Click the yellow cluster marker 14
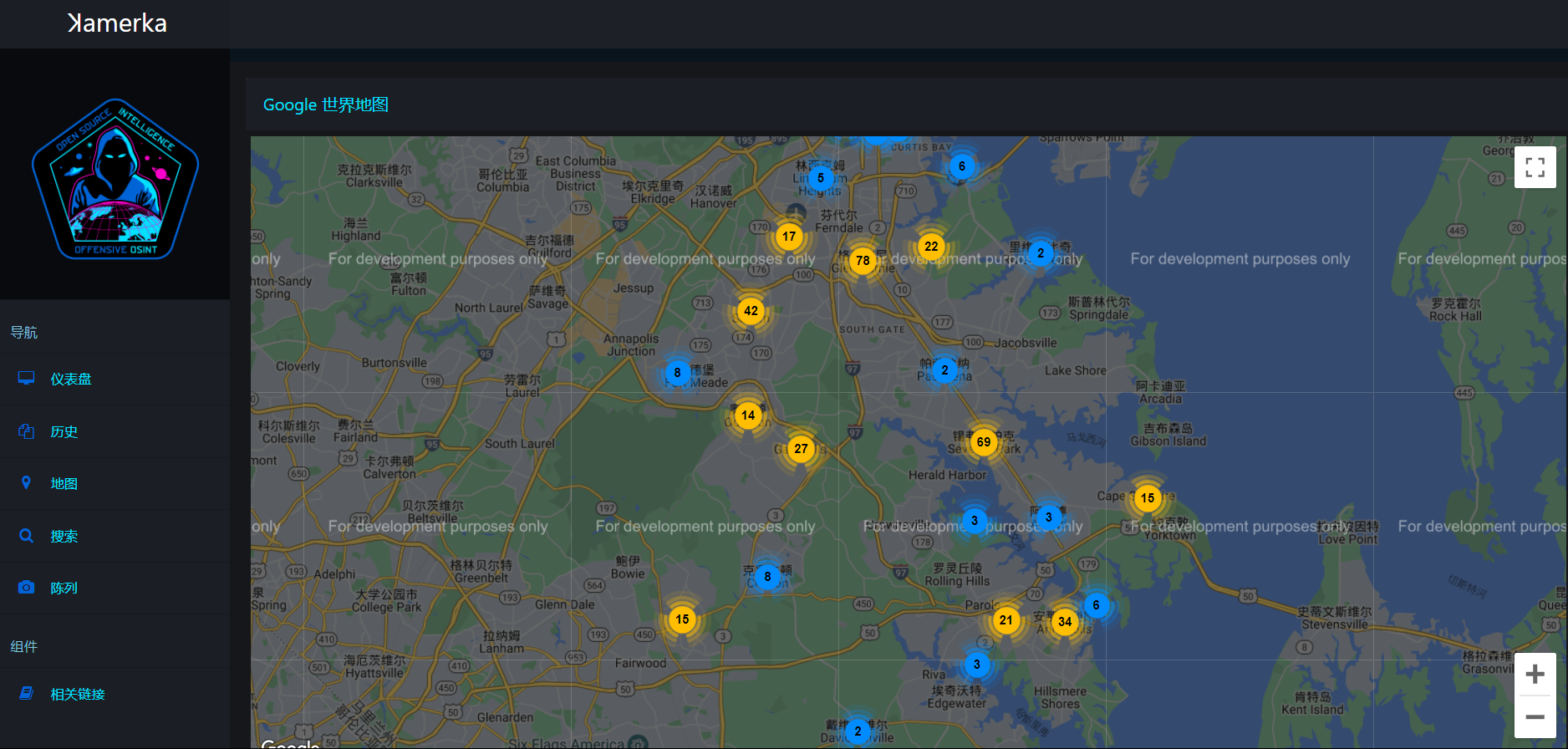The height and width of the screenshot is (749, 1568). tap(748, 415)
